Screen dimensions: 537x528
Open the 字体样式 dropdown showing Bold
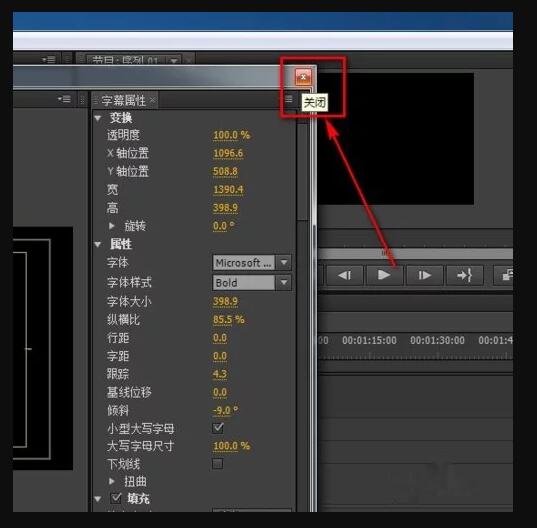[252, 282]
